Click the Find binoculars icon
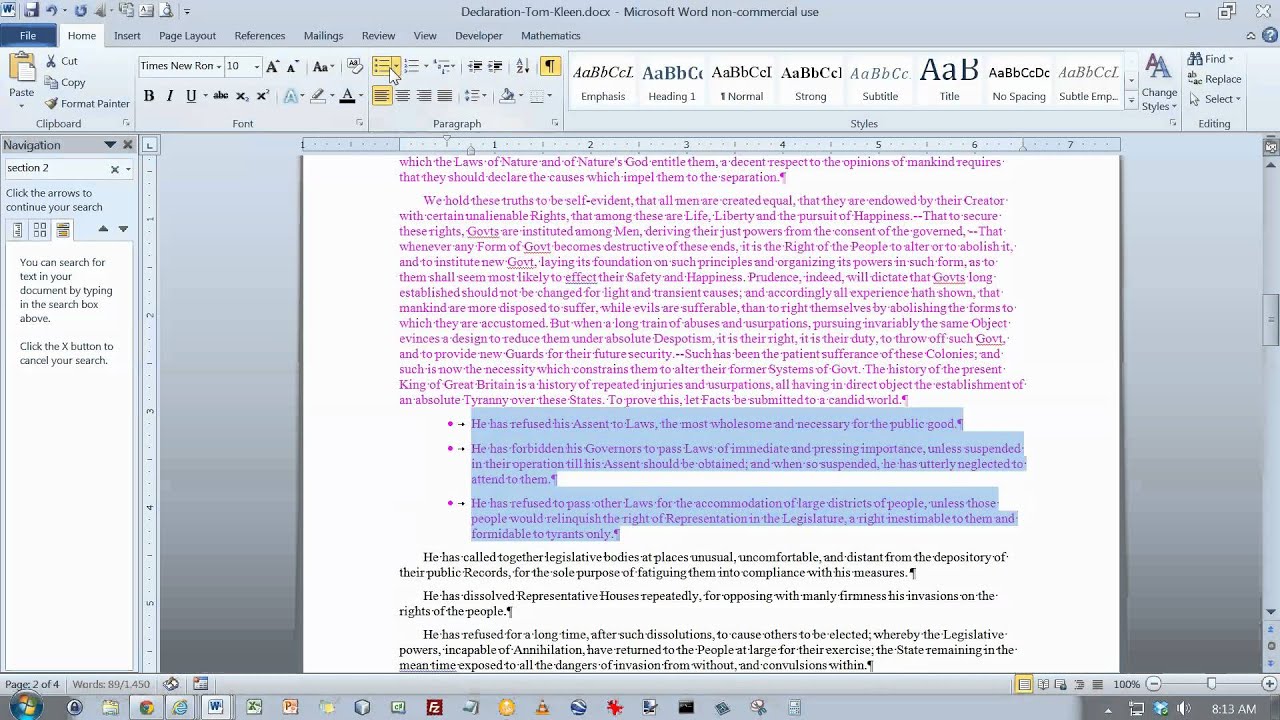Image resolution: width=1280 pixels, height=720 pixels. tap(1195, 59)
